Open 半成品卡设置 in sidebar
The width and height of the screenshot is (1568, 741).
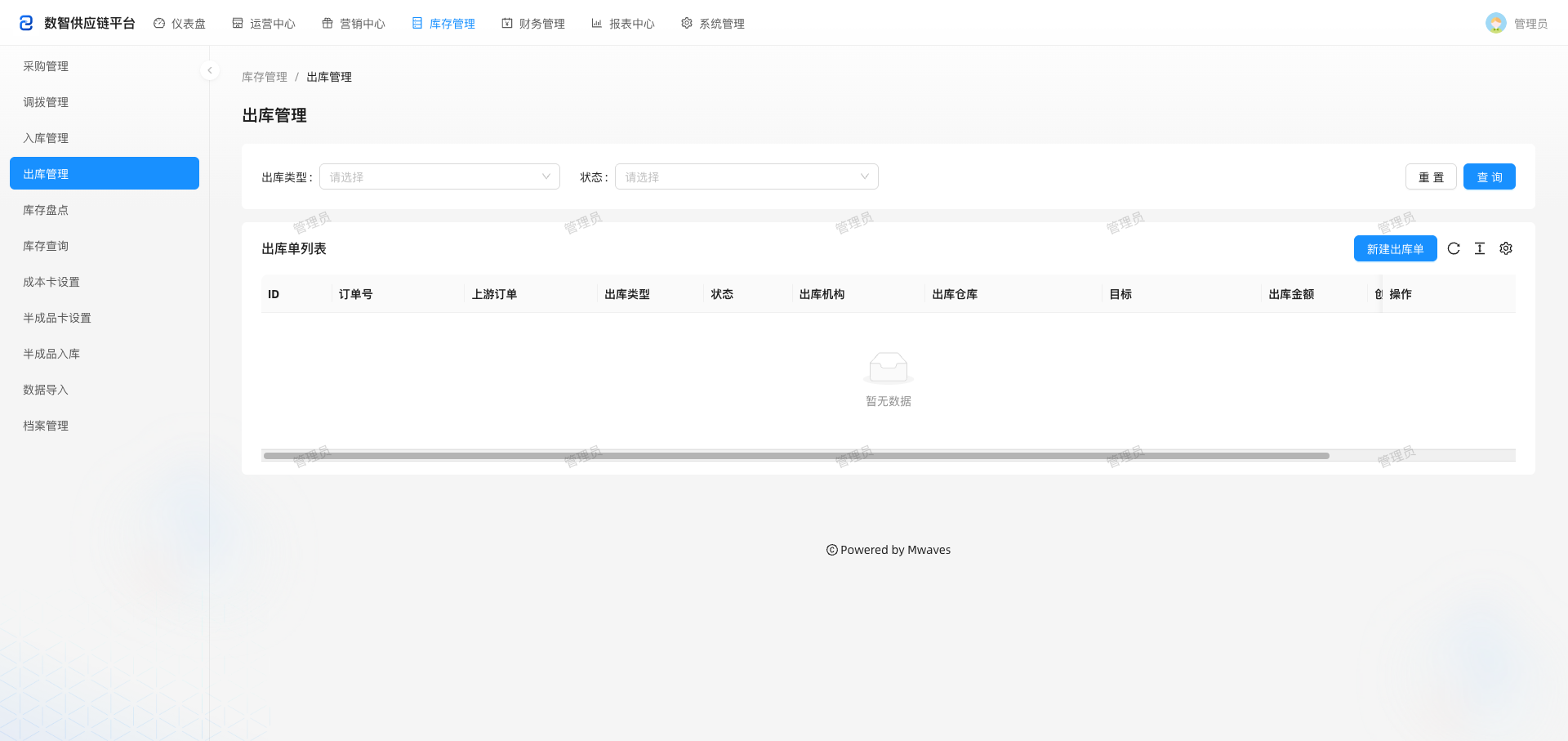click(105, 318)
